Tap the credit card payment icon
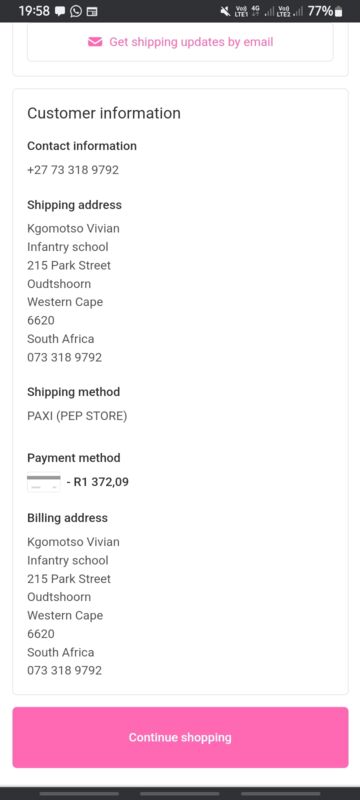 pos(43,482)
